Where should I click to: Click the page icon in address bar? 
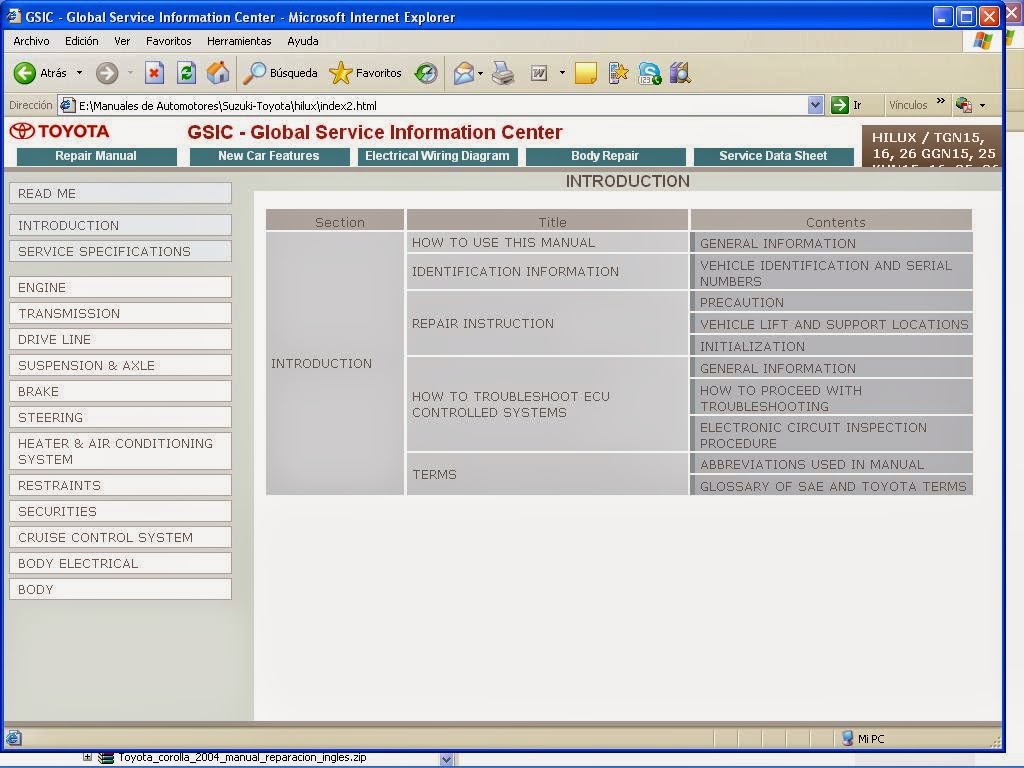click(67, 104)
